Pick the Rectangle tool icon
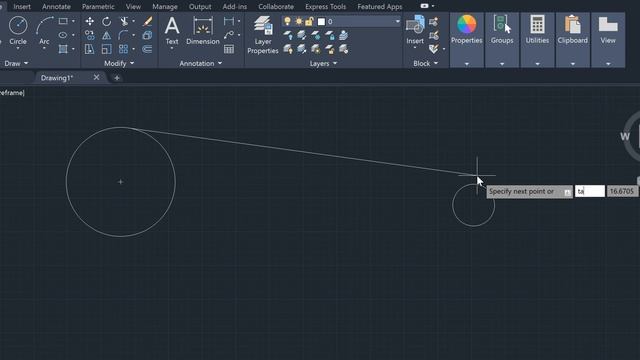The height and width of the screenshot is (360, 640). (x=63, y=21)
